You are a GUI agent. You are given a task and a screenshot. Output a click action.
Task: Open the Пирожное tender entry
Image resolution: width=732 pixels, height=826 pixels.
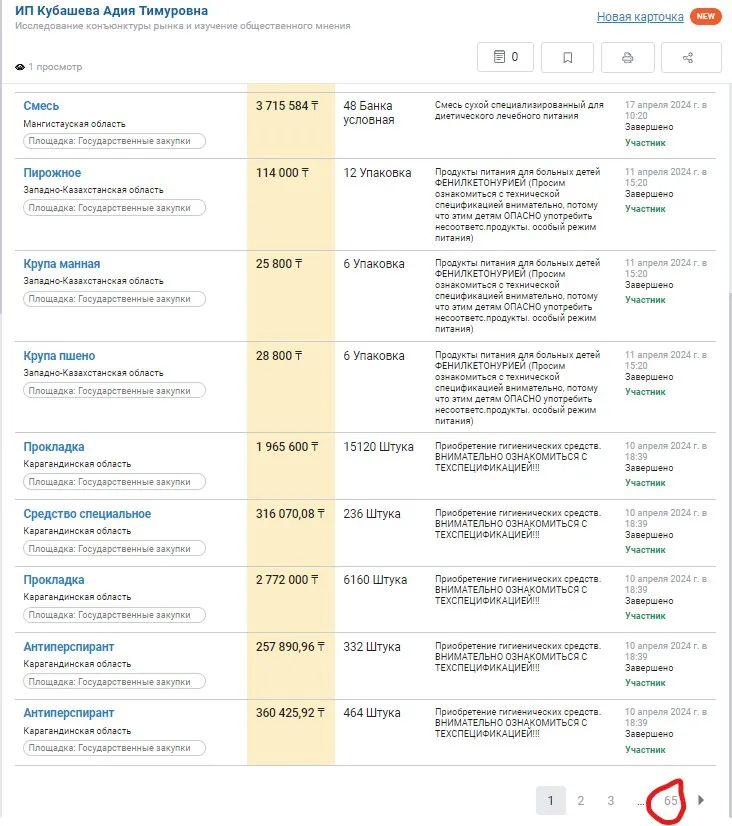click(x=52, y=173)
